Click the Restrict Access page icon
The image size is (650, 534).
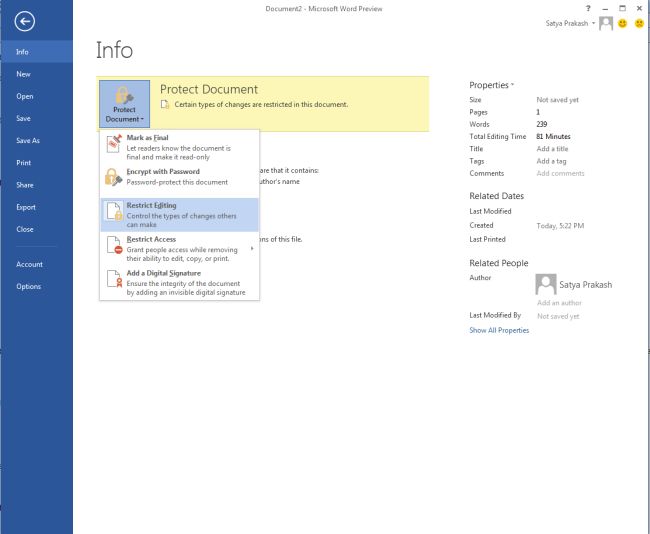click(114, 245)
